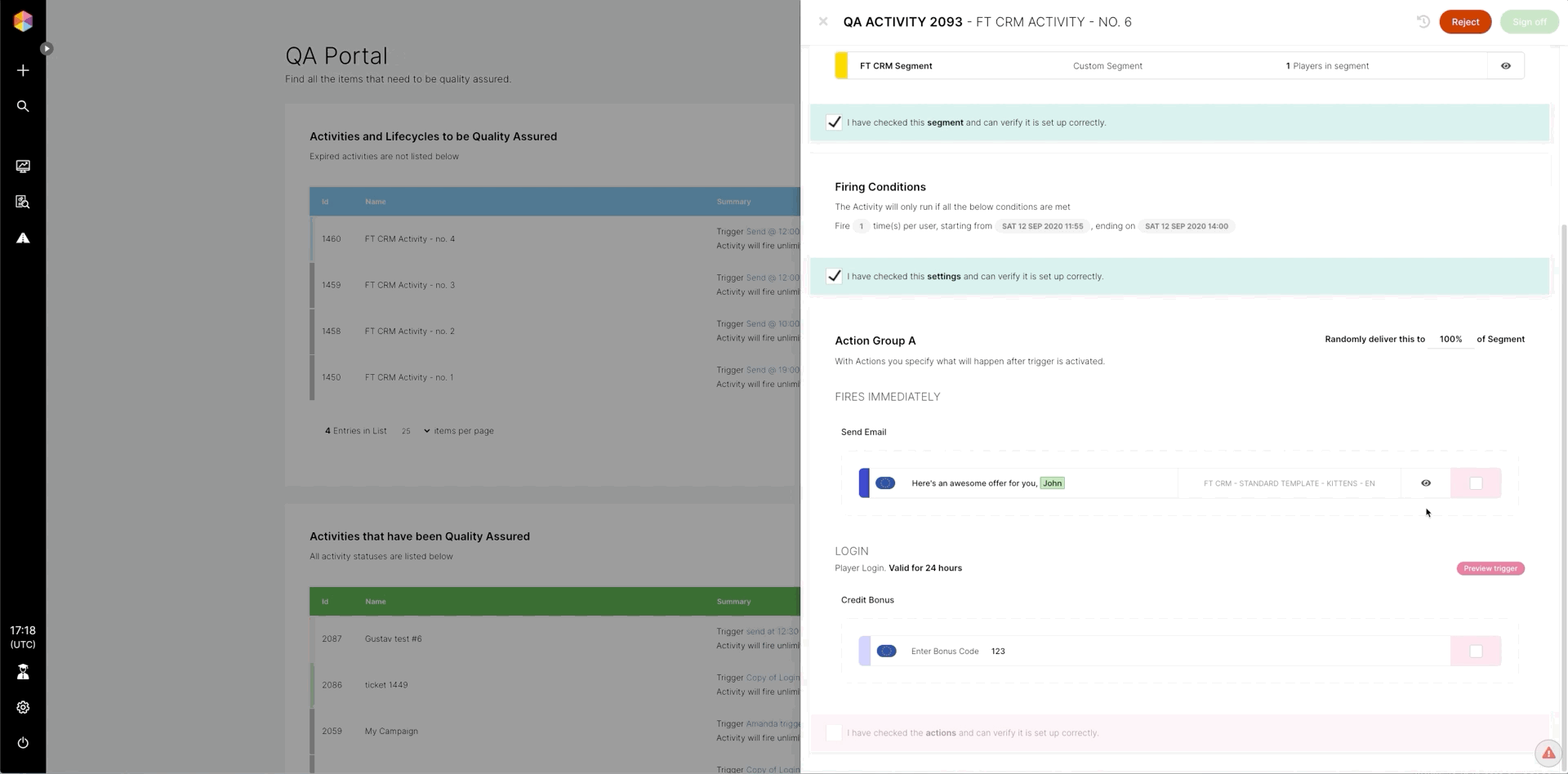Uncheck the segment verification checkbox
1568x774 pixels.
pos(834,122)
